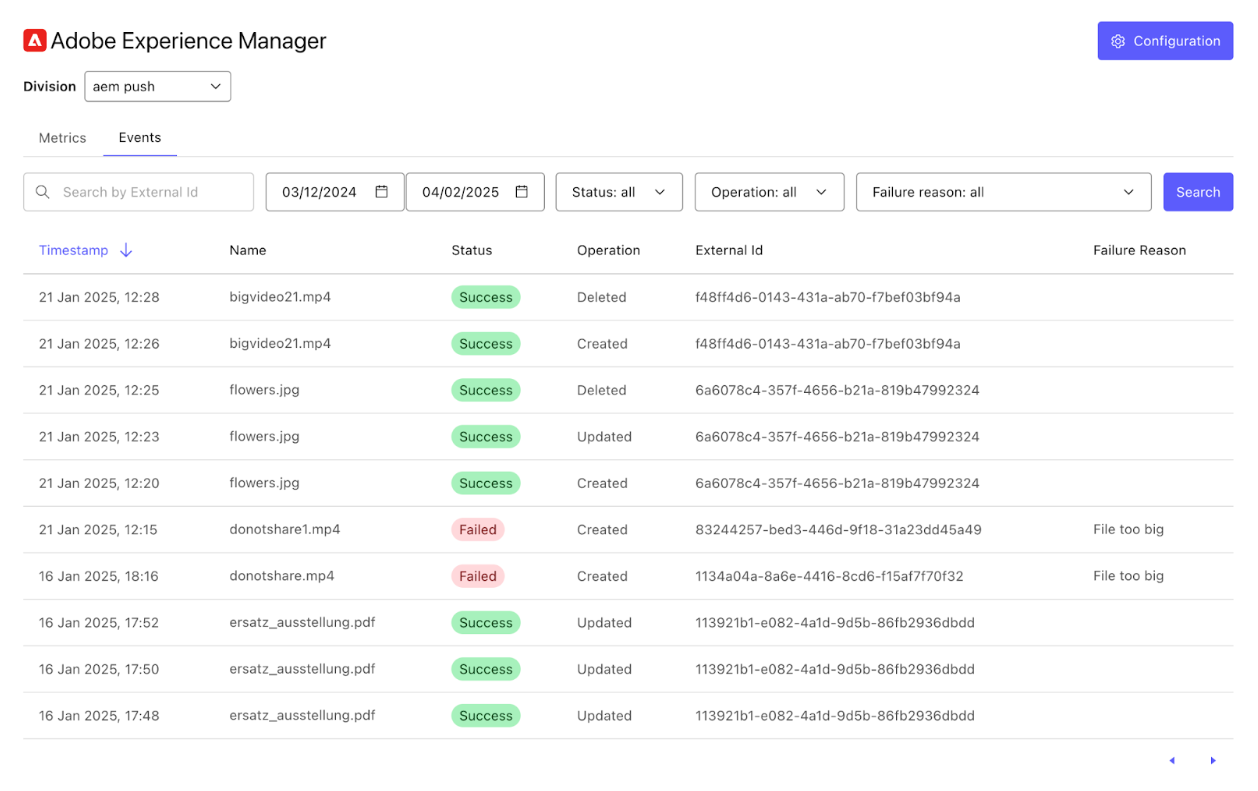The image size is (1258, 791).
Task: Focus the Search by External Id field
Action: coord(150,192)
